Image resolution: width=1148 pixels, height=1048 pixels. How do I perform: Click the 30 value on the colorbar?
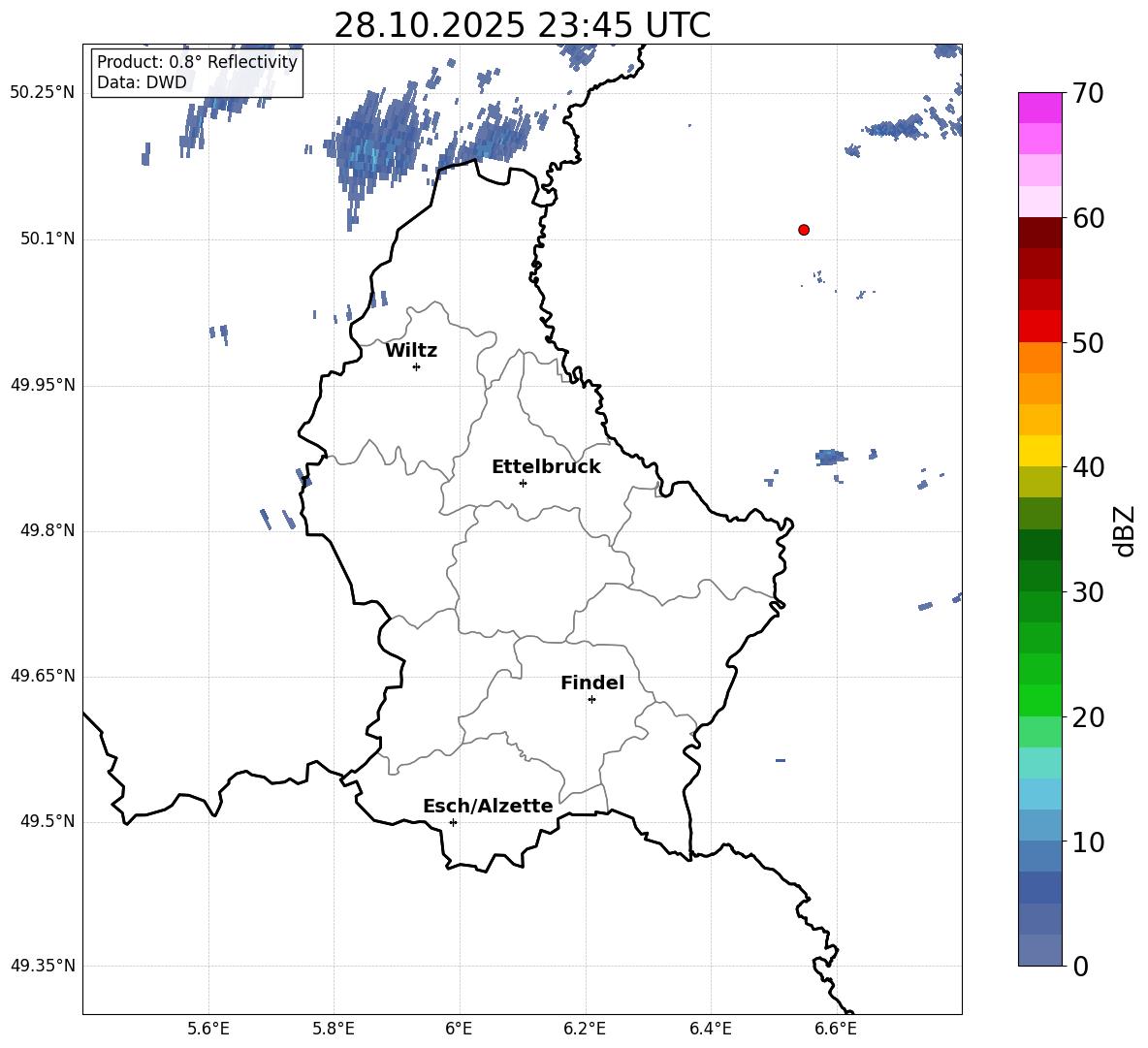(x=1087, y=592)
